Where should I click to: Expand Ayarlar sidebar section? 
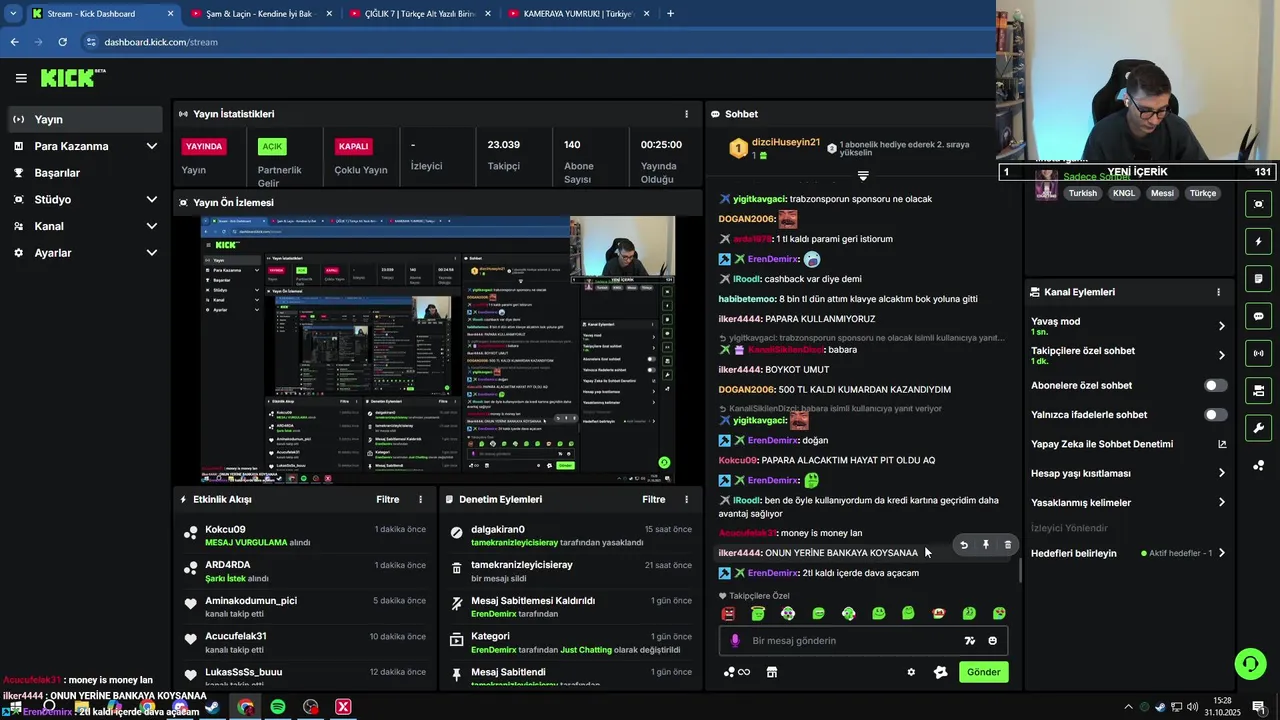(x=151, y=253)
